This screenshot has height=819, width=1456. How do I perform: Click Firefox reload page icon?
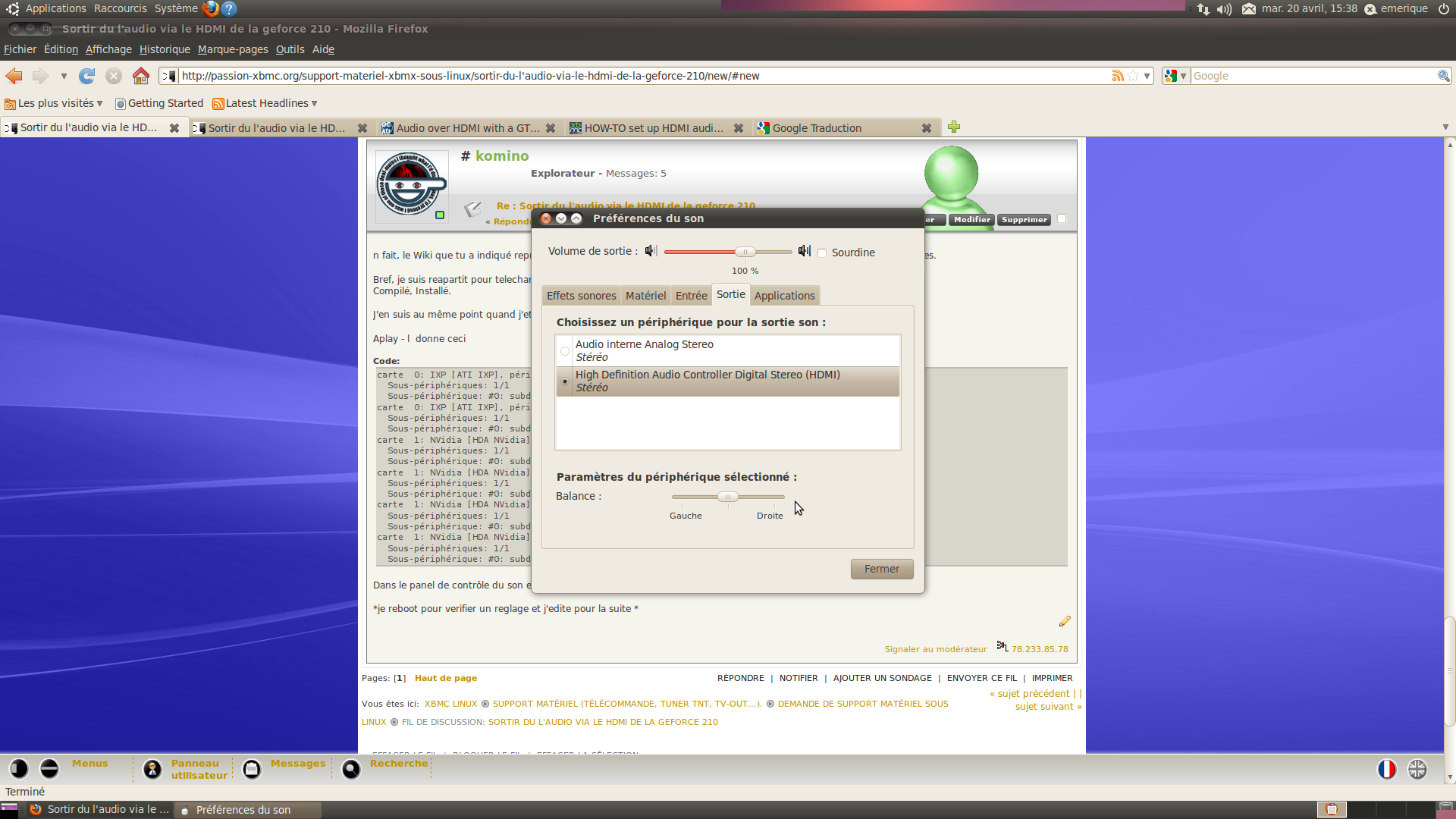point(87,76)
